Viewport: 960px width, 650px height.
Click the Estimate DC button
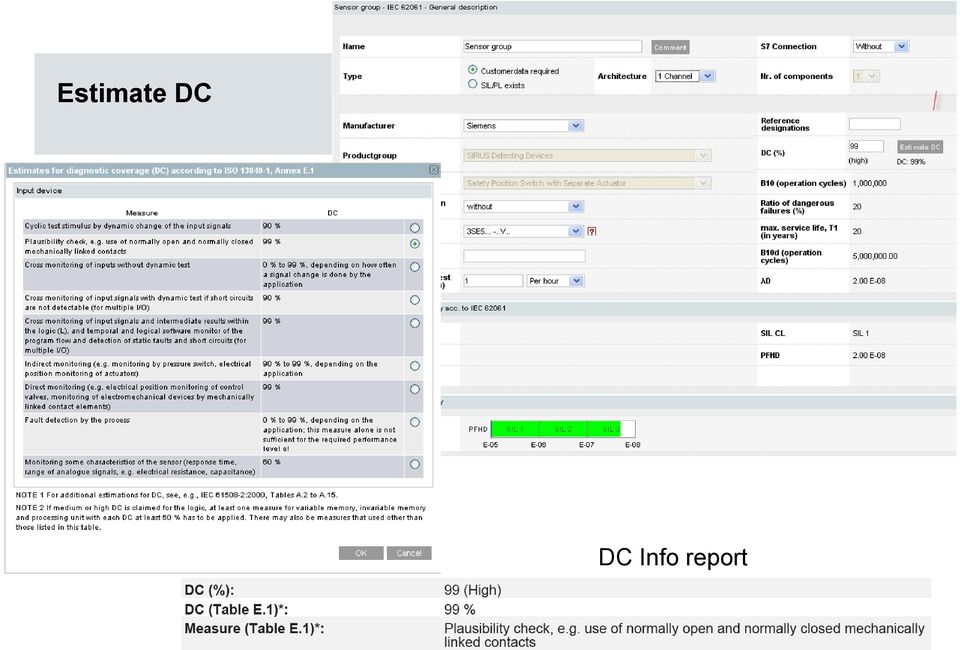coord(920,147)
